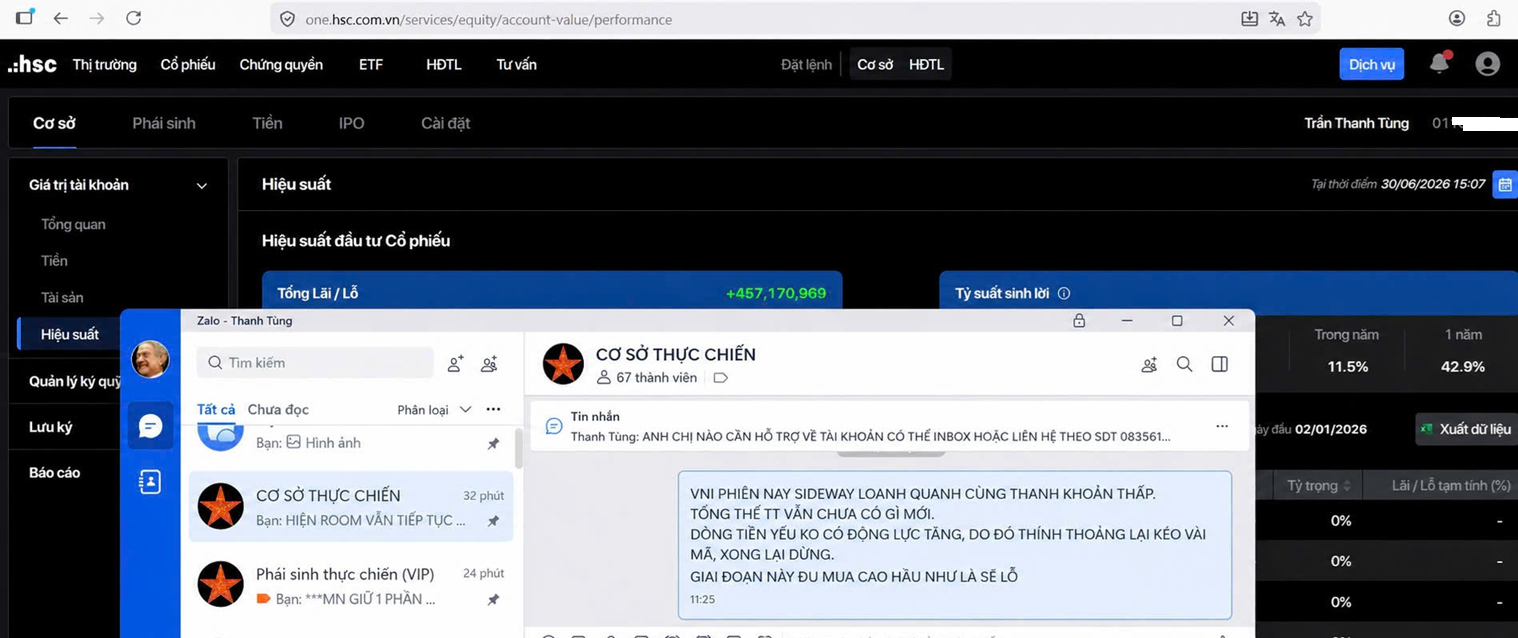Add a friend in Zalo

(455, 364)
